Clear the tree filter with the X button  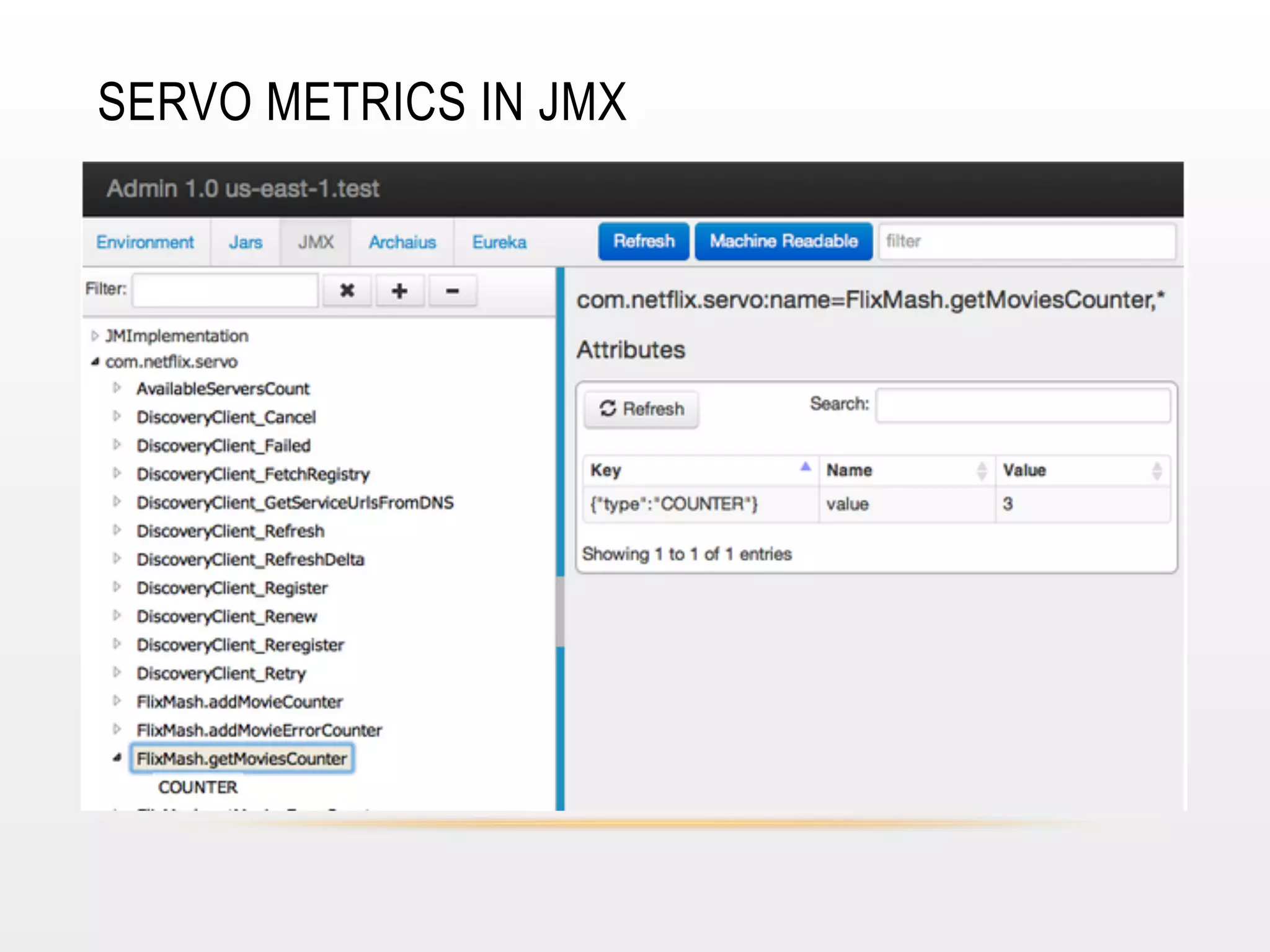coord(347,291)
